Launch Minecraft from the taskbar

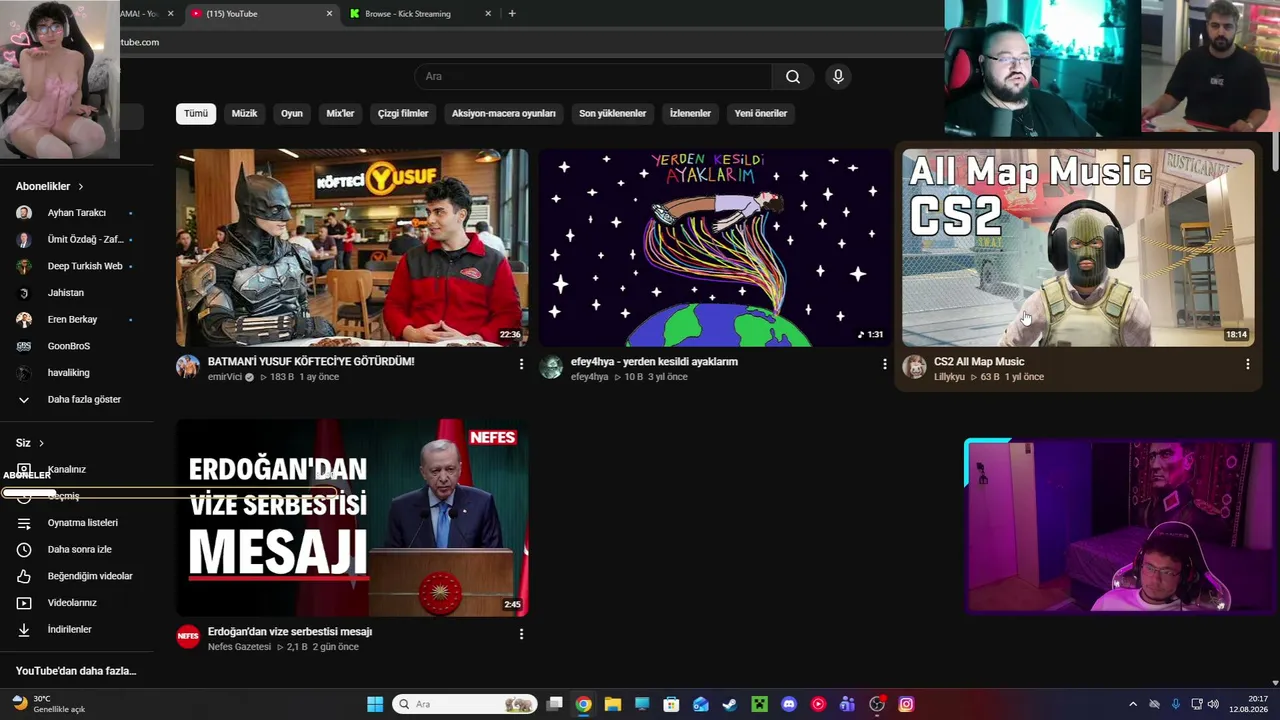tap(759, 704)
